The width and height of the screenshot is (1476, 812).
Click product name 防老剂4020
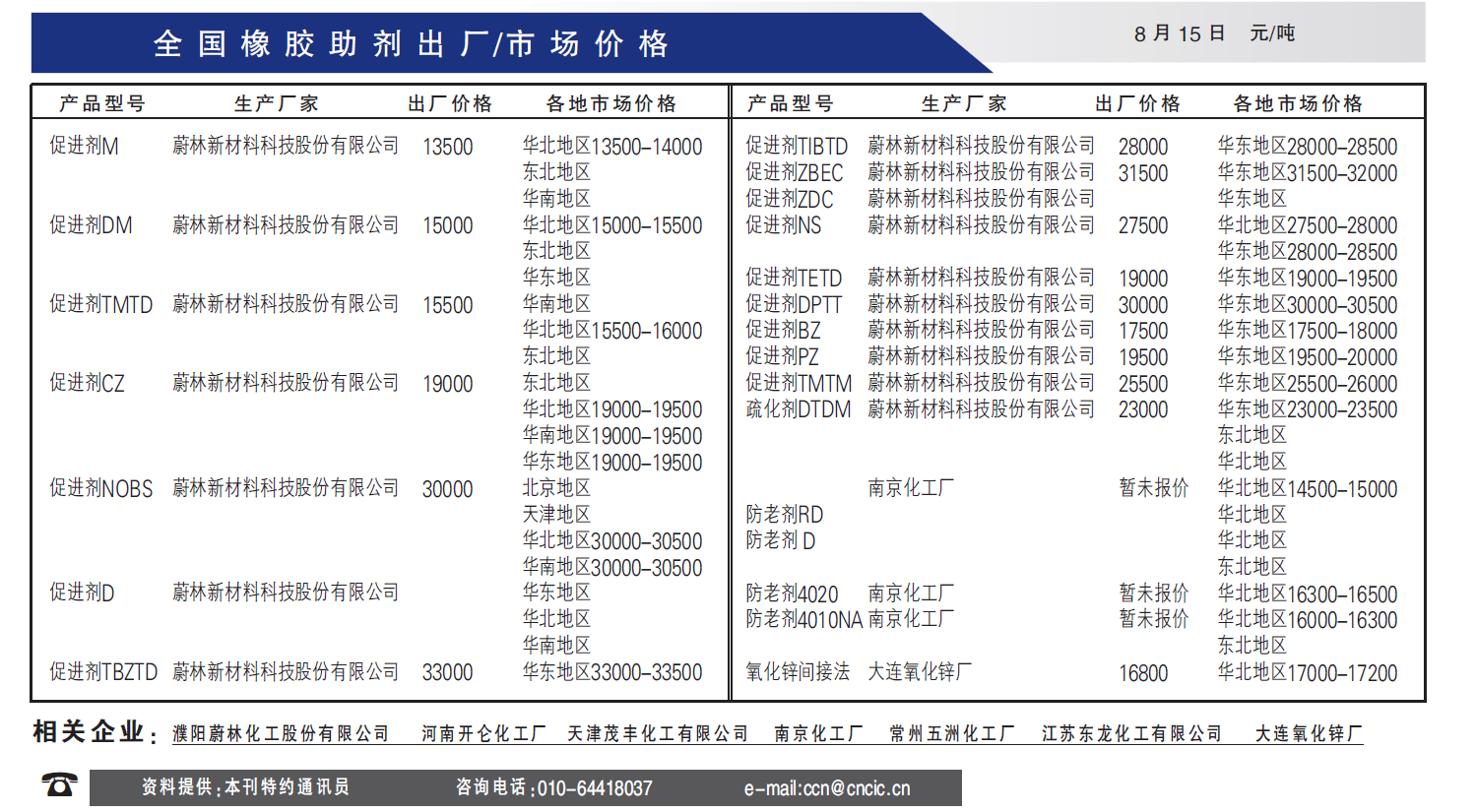pos(792,594)
